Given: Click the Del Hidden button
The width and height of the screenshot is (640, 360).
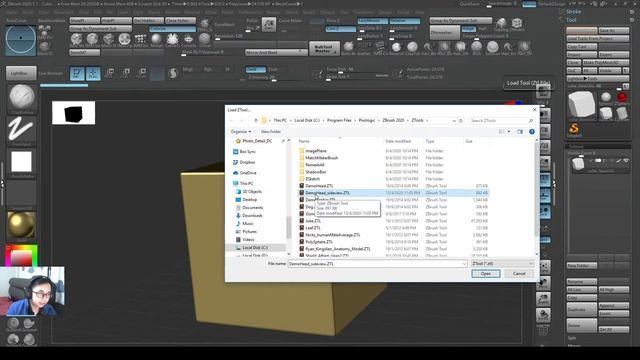Looking at the screenshot, I should click(149, 20).
